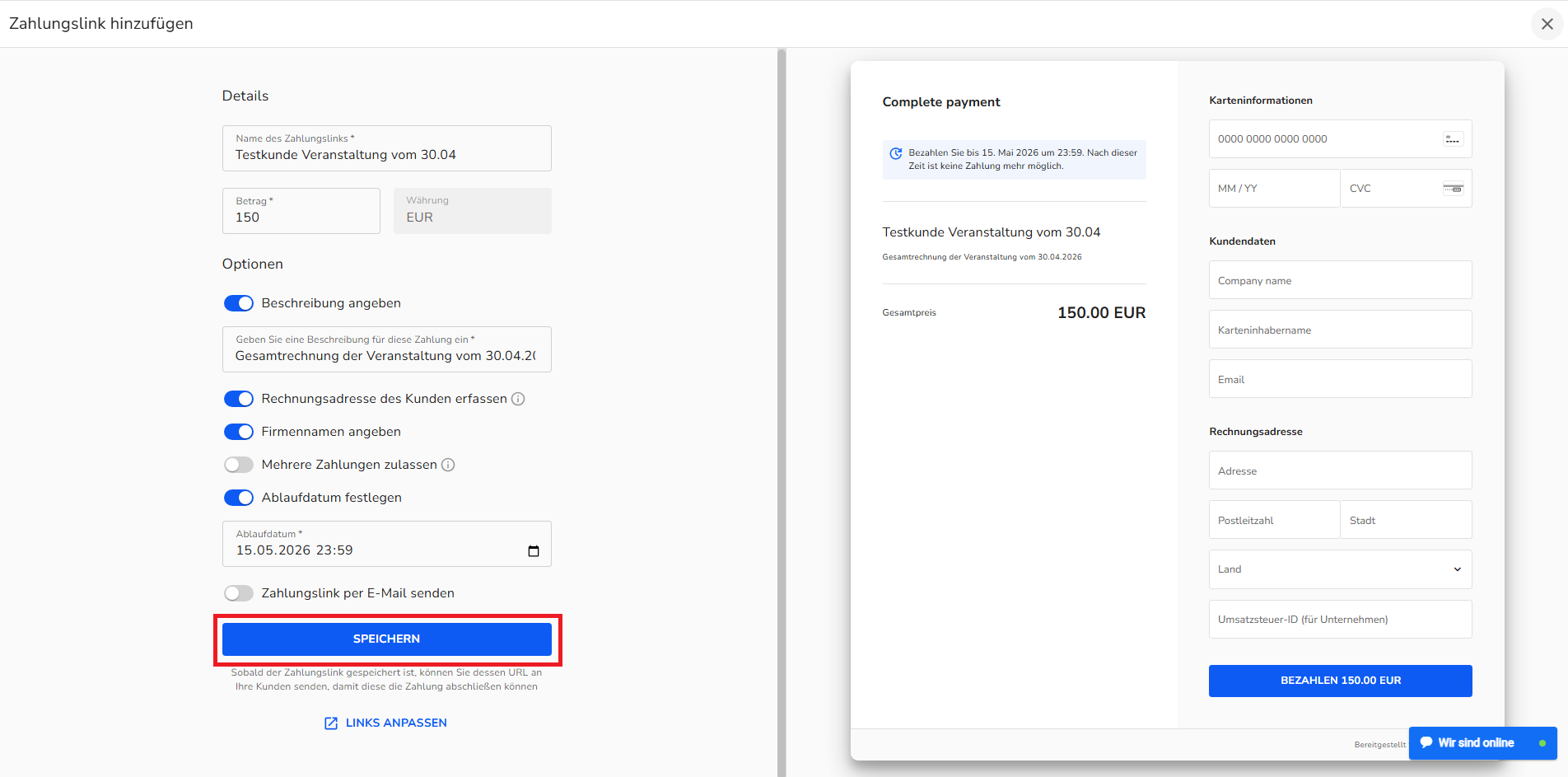Open the Wir sind online chat widget

[1482, 743]
